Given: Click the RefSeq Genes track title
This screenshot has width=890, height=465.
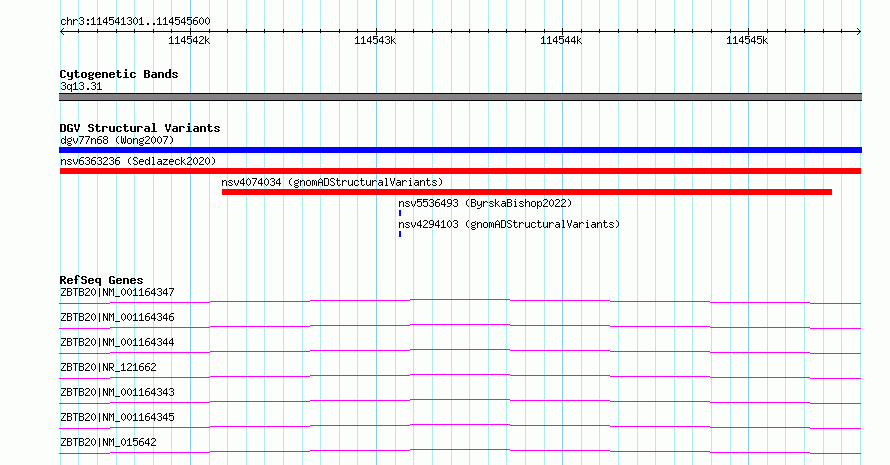Looking at the screenshot, I should pyautogui.click(x=101, y=280).
